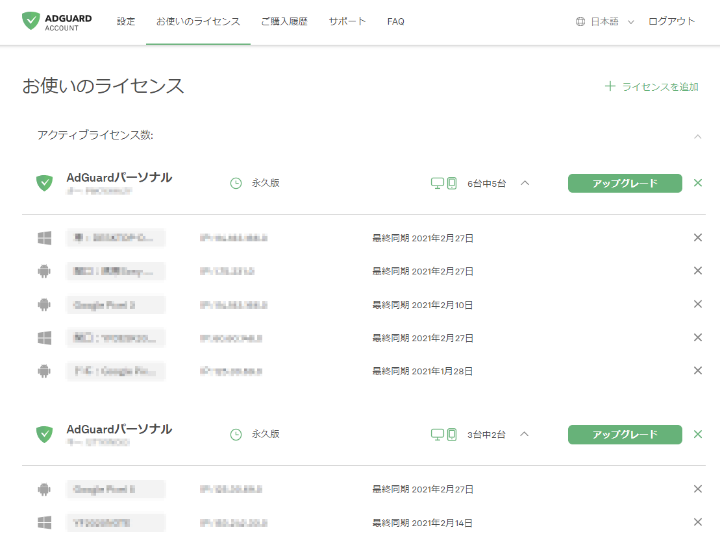
Task: Remove the device synced 2021年2月14日
Action: pos(698,522)
